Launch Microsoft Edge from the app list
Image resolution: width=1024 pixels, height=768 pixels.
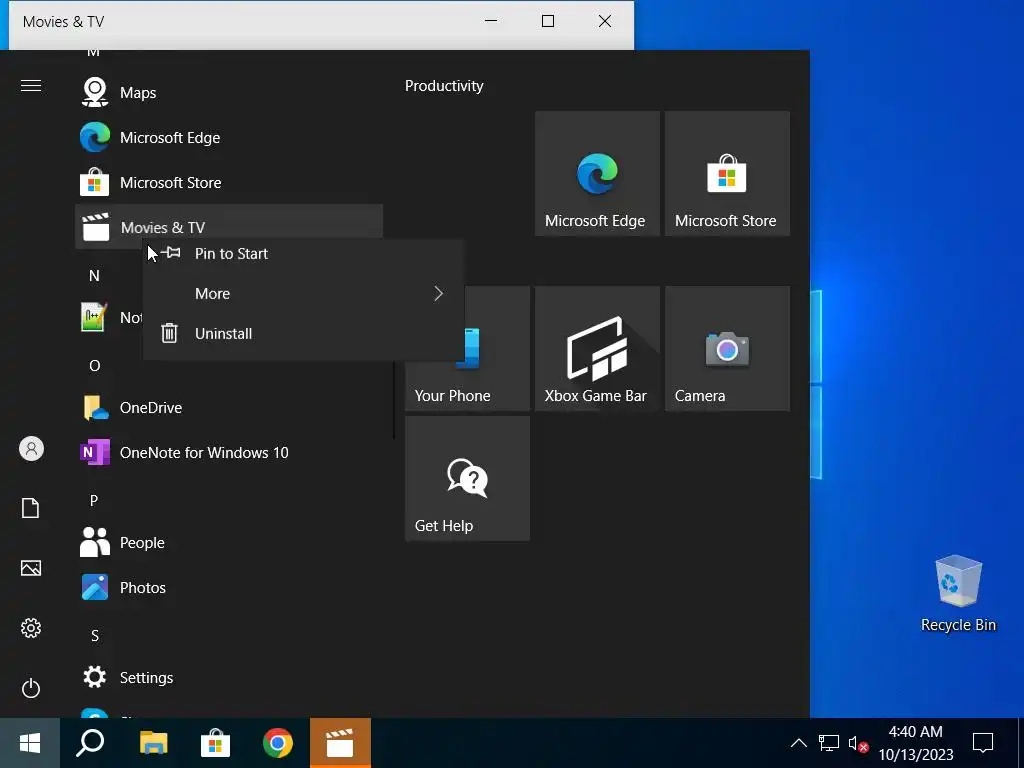point(229,138)
